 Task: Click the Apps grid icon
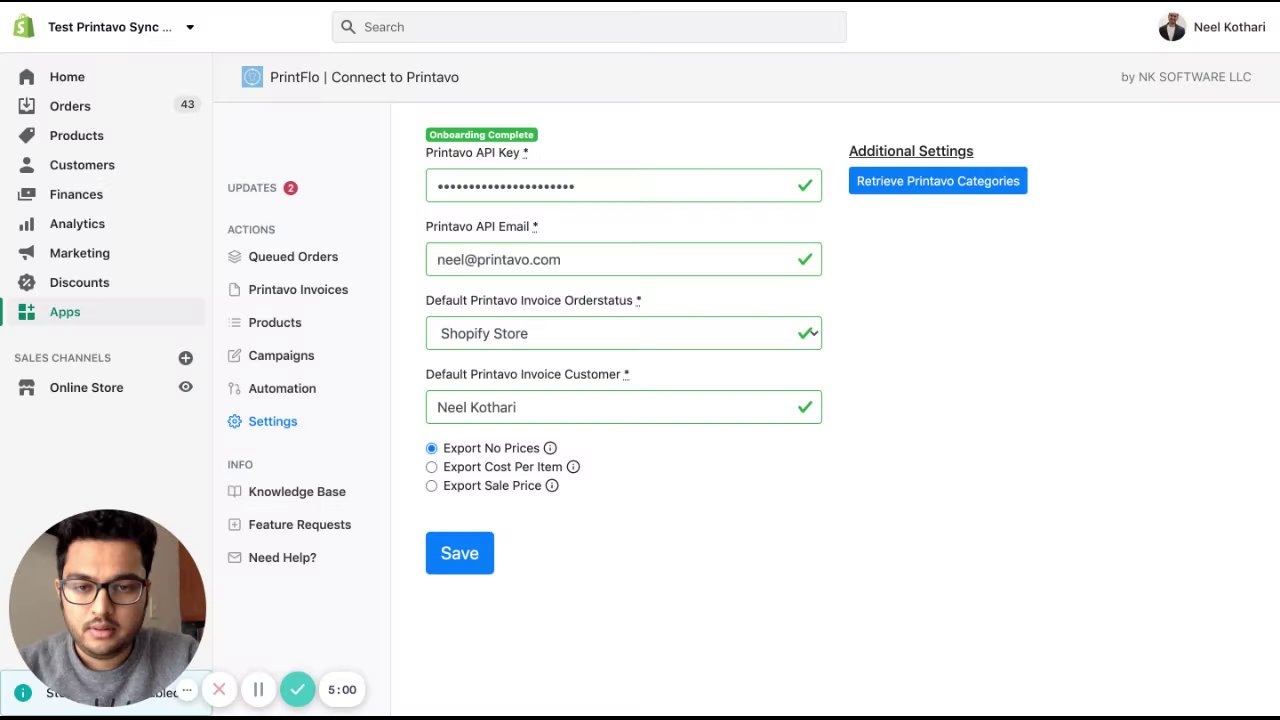pyautogui.click(x=27, y=312)
